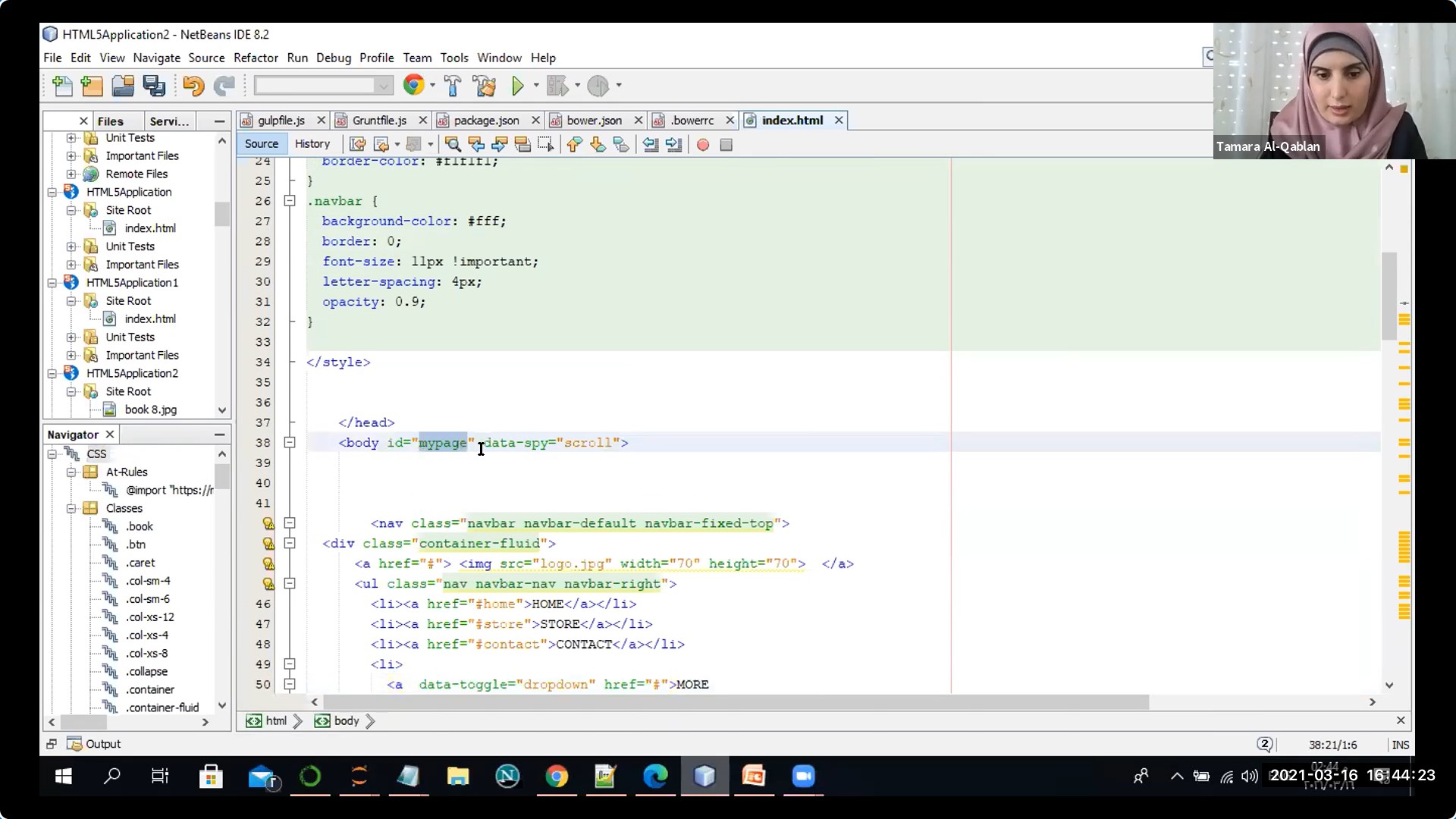Click the Undo arrow icon
Image resolution: width=1456 pixels, height=819 pixels.
click(x=193, y=86)
